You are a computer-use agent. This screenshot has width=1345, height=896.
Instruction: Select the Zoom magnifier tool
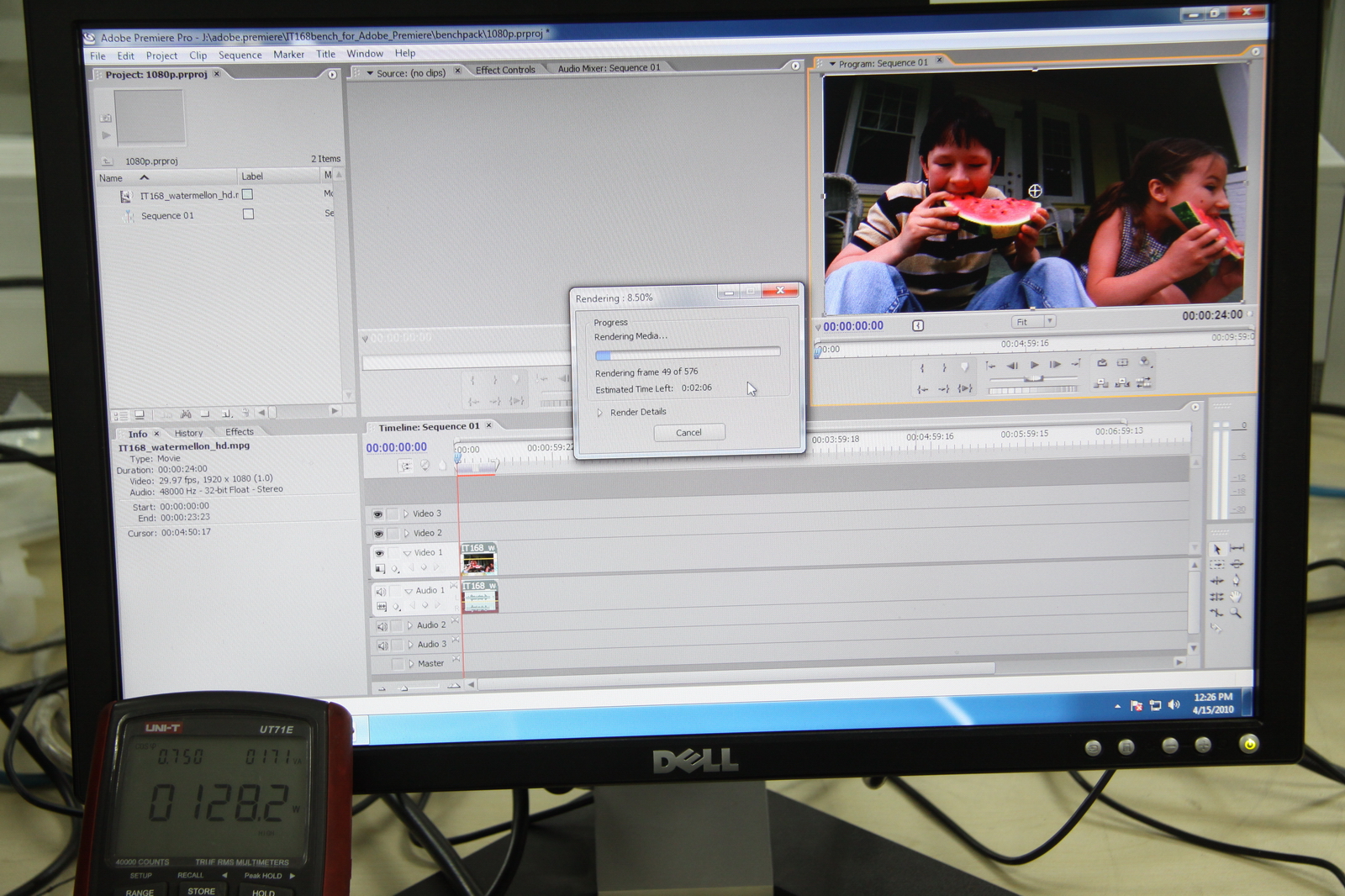coord(1236,614)
